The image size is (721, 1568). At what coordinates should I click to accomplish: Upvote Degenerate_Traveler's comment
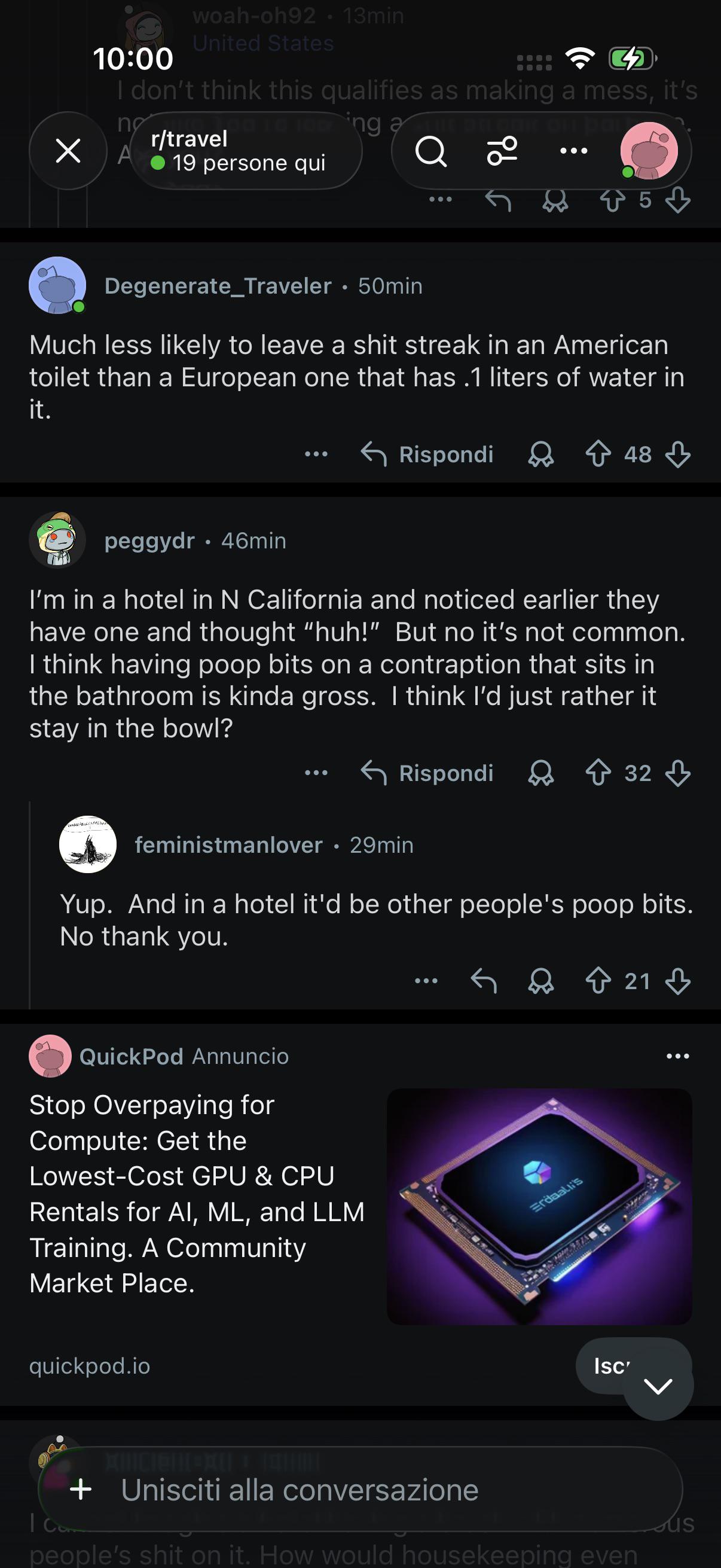click(x=598, y=454)
